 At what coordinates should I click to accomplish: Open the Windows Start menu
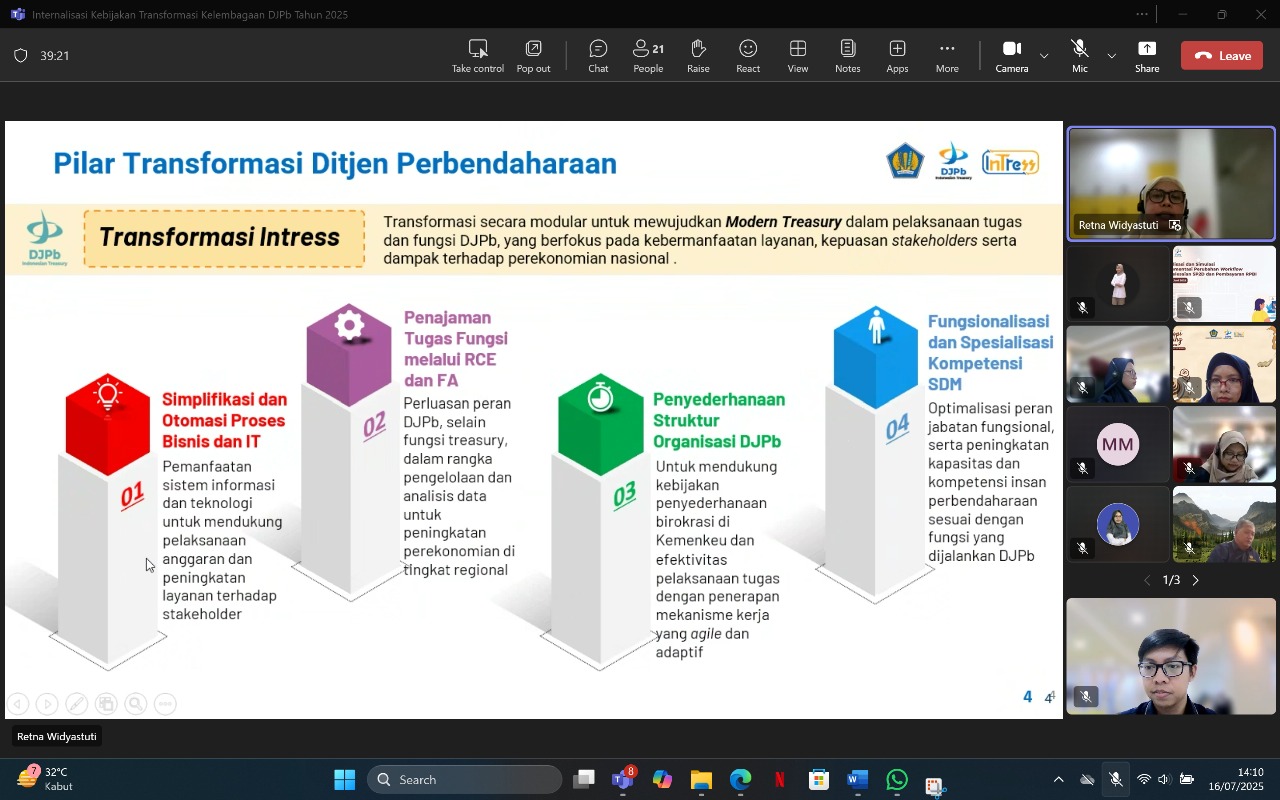(344, 779)
